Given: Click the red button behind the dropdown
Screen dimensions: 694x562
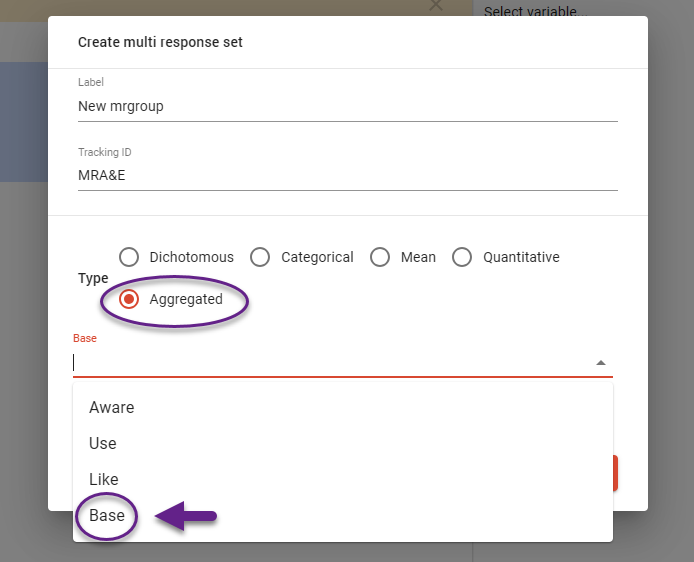Looking at the screenshot, I should point(616,473).
